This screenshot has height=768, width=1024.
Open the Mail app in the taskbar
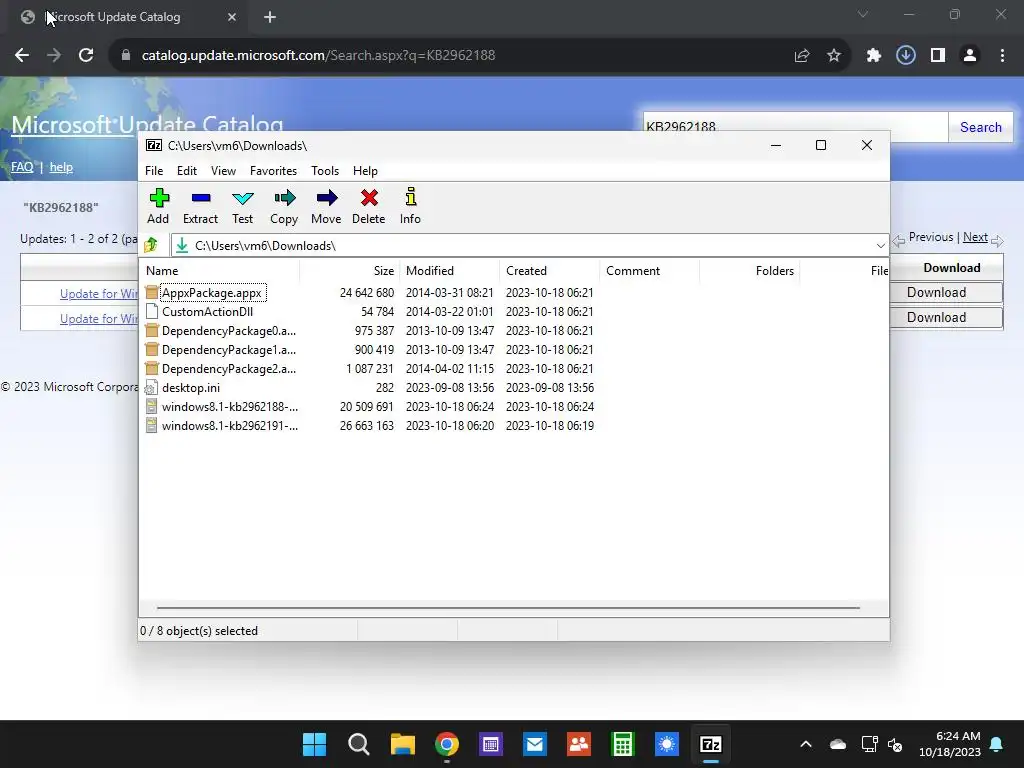(x=535, y=744)
